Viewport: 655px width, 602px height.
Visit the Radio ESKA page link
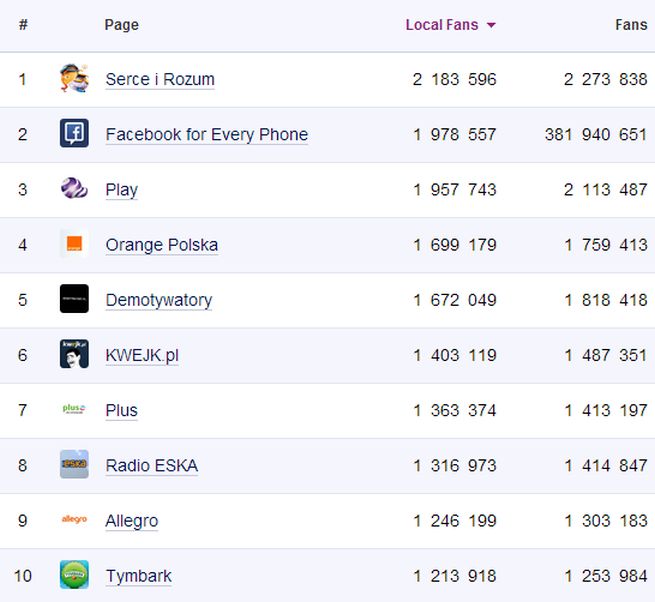click(x=151, y=466)
